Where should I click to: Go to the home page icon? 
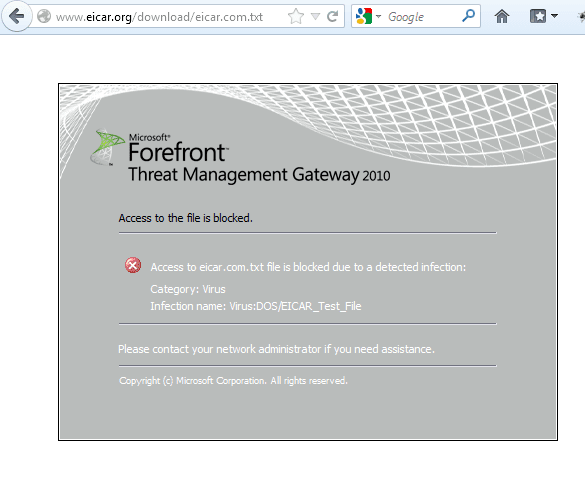502,16
